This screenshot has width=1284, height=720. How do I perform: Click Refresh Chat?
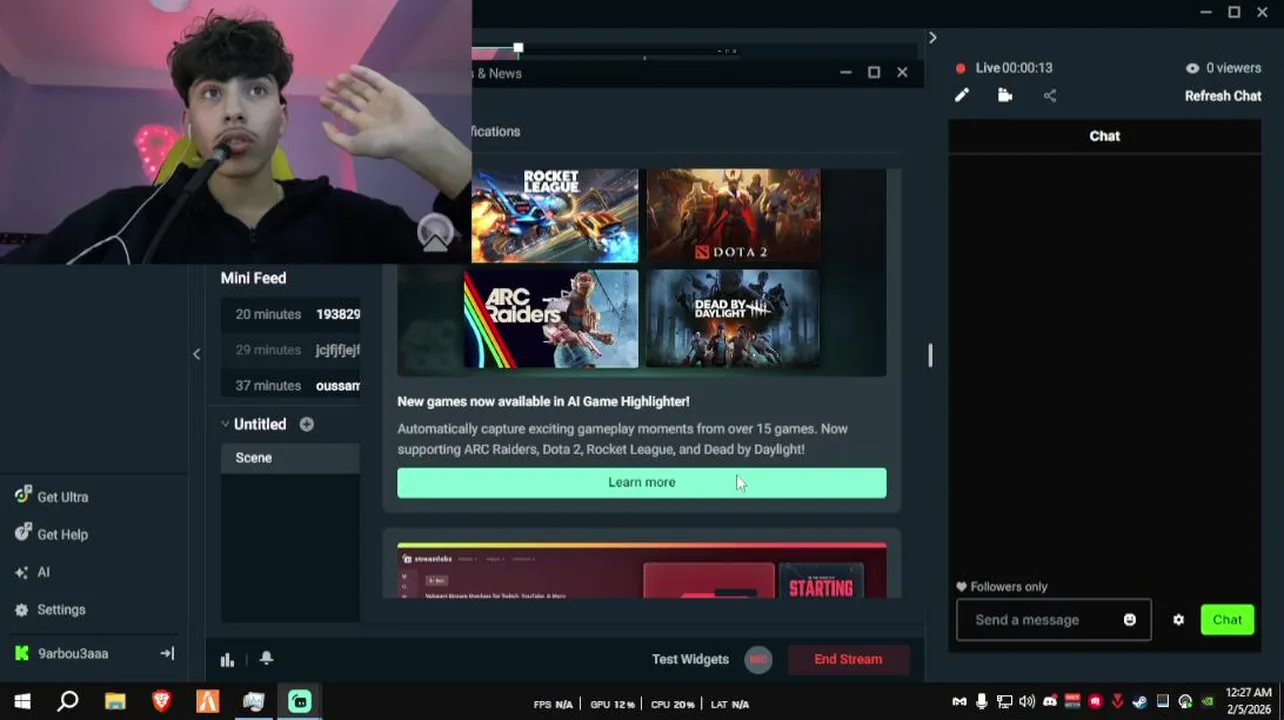pyautogui.click(x=1223, y=96)
